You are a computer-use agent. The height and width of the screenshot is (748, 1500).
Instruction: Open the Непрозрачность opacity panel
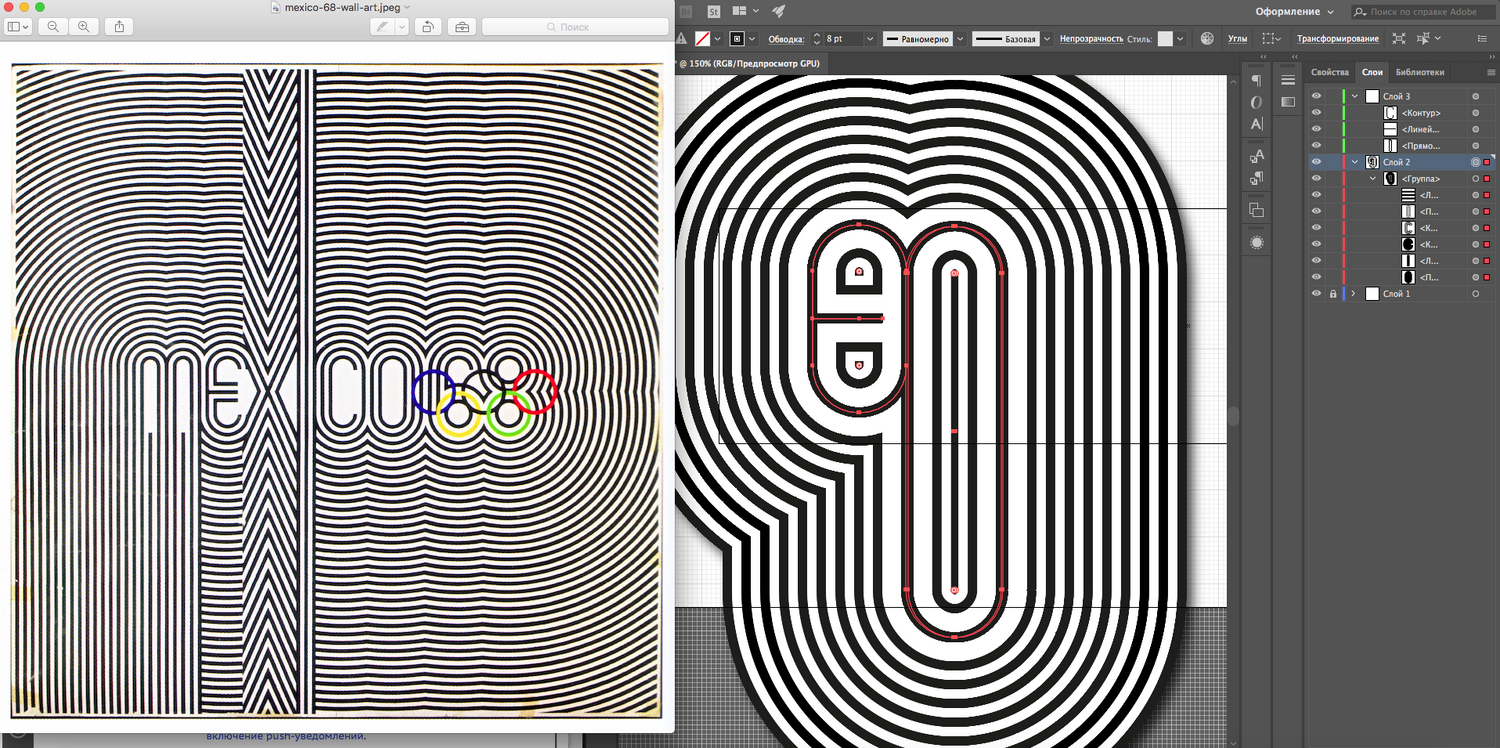(x=1090, y=39)
